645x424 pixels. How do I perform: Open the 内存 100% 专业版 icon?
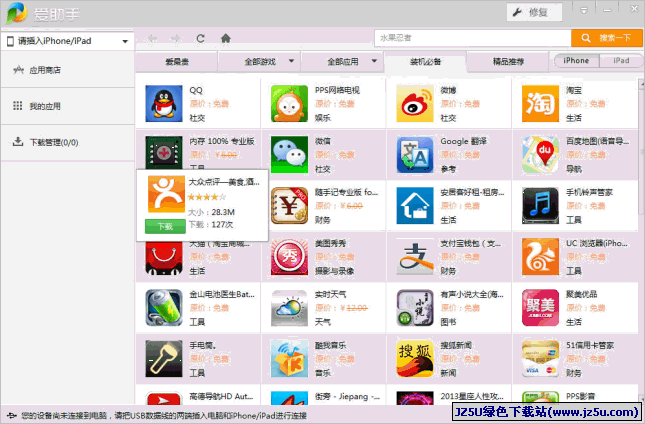click(164, 153)
